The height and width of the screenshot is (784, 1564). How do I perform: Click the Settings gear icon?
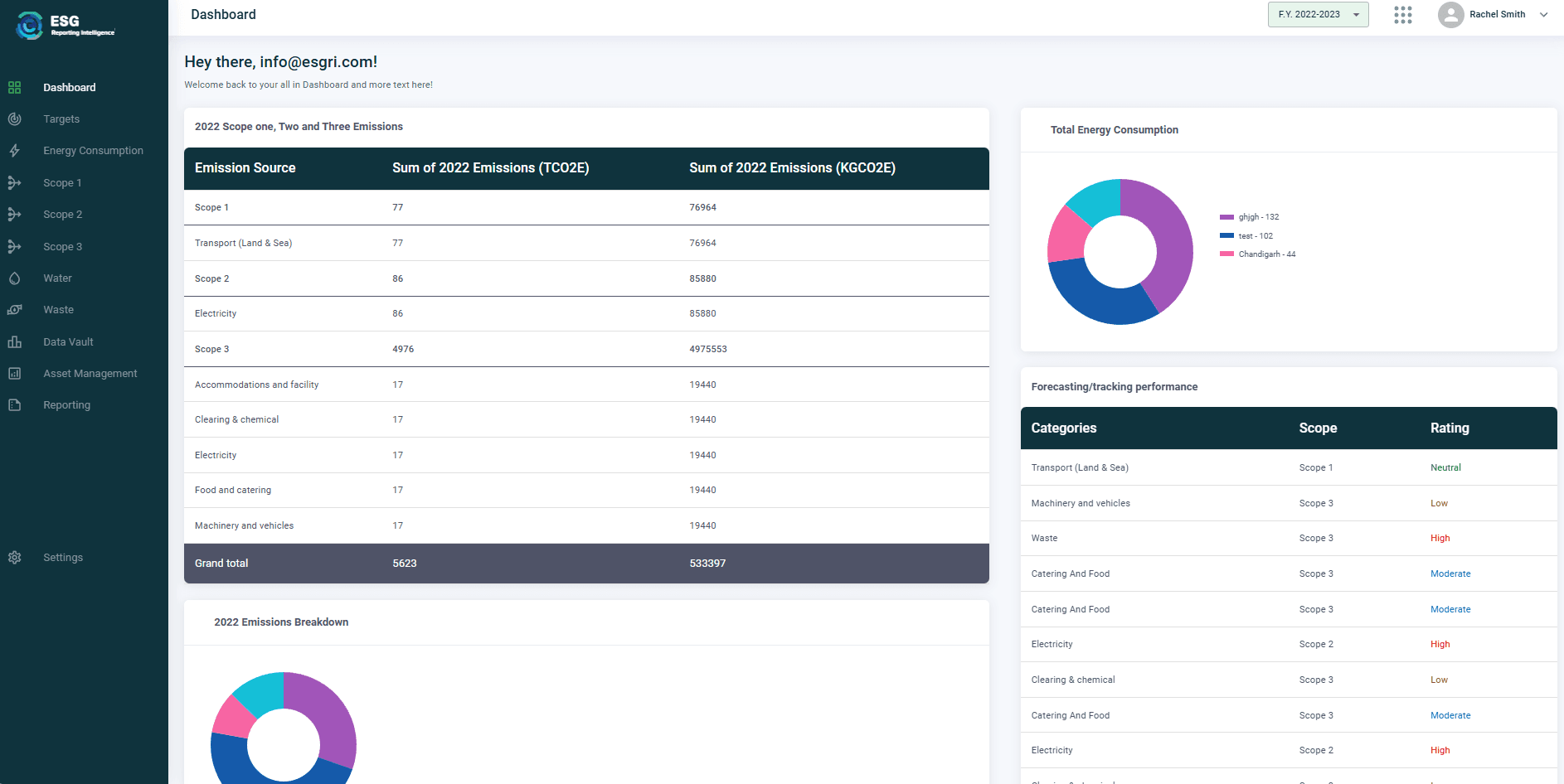click(14, 558)
